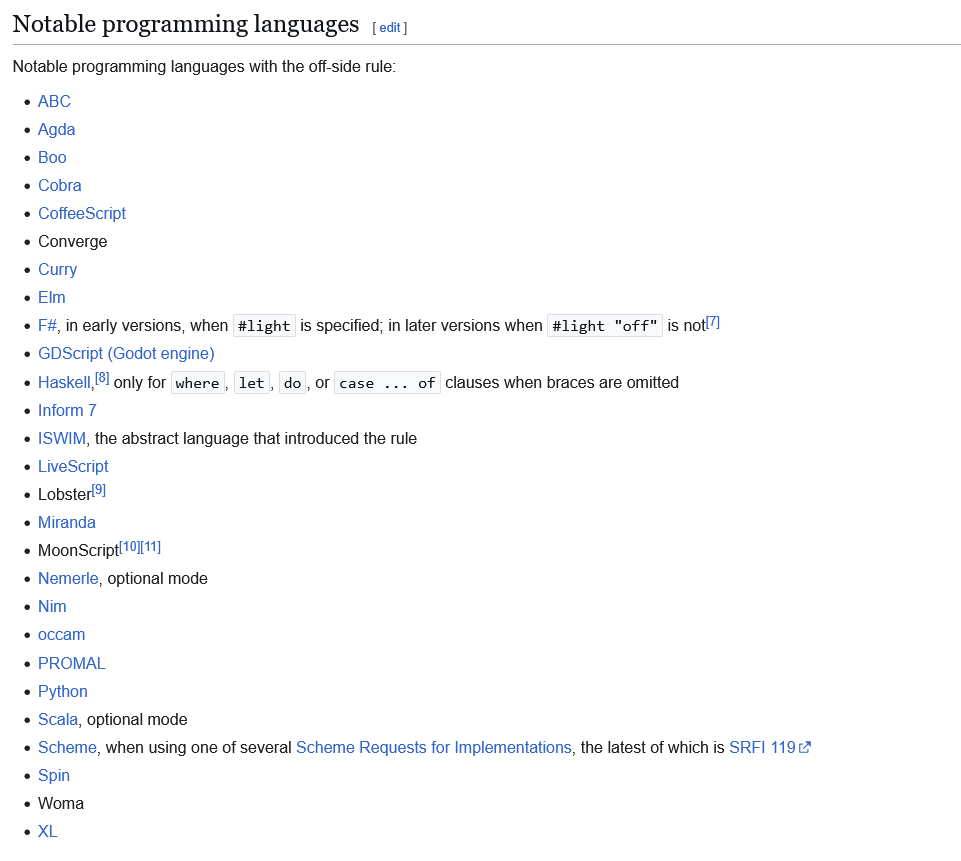Jump to footnote reference 7

(x=713, y=322)
